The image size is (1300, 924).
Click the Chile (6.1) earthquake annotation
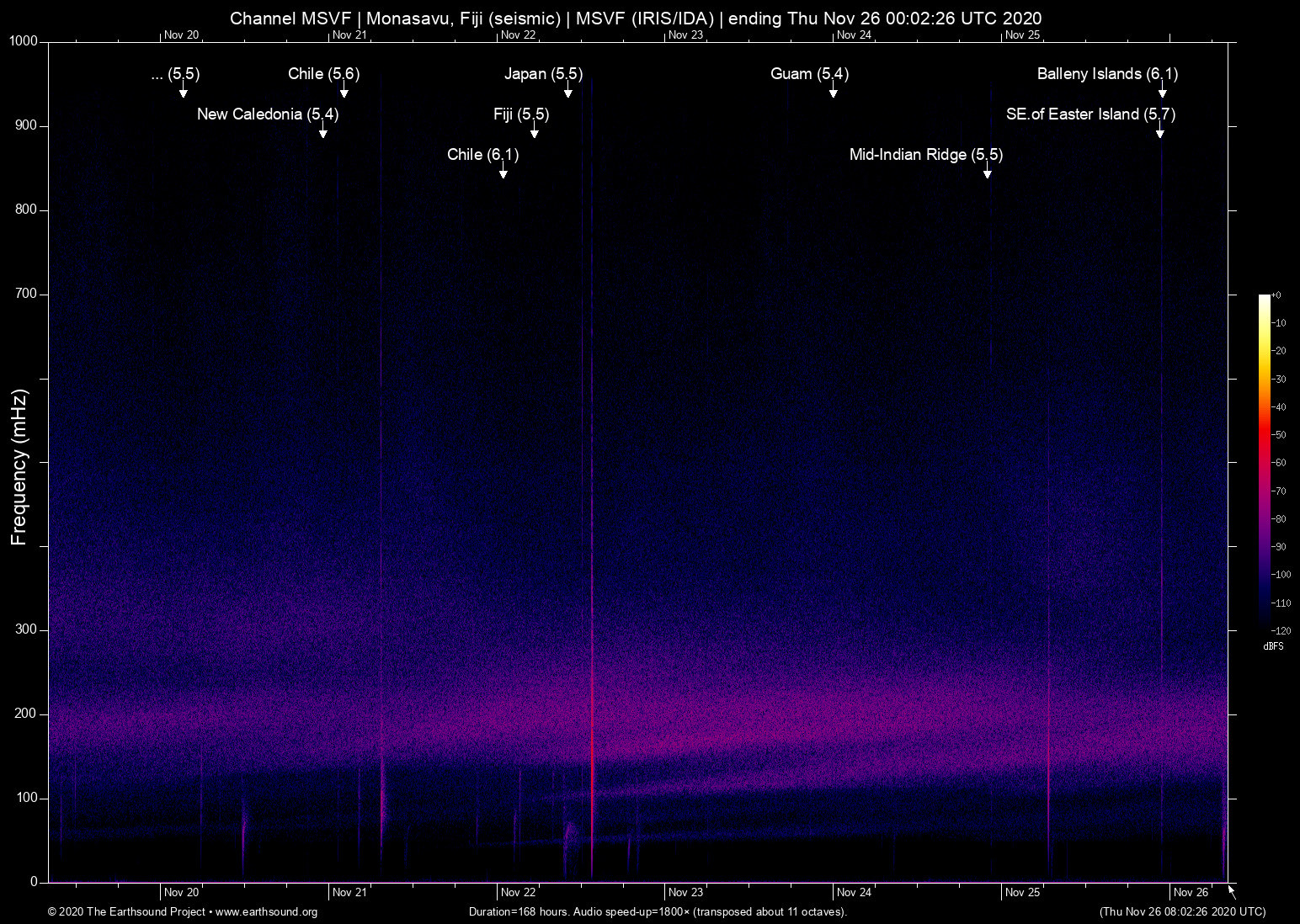482,155
